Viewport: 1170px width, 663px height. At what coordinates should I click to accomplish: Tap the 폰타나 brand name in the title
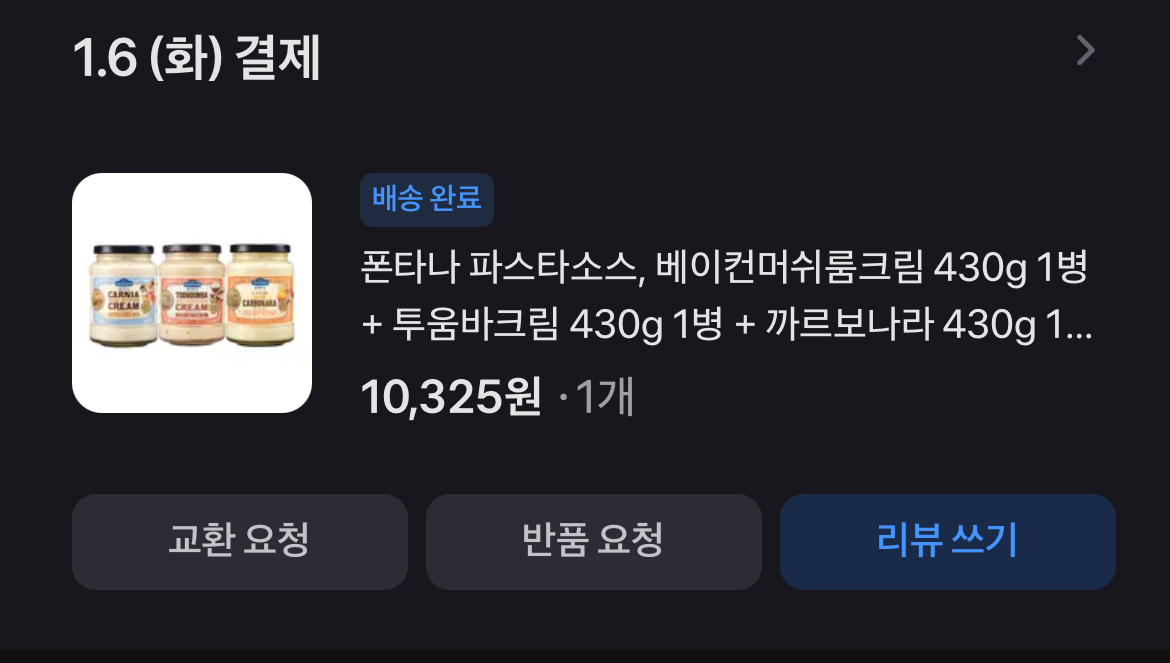(410, 267)
